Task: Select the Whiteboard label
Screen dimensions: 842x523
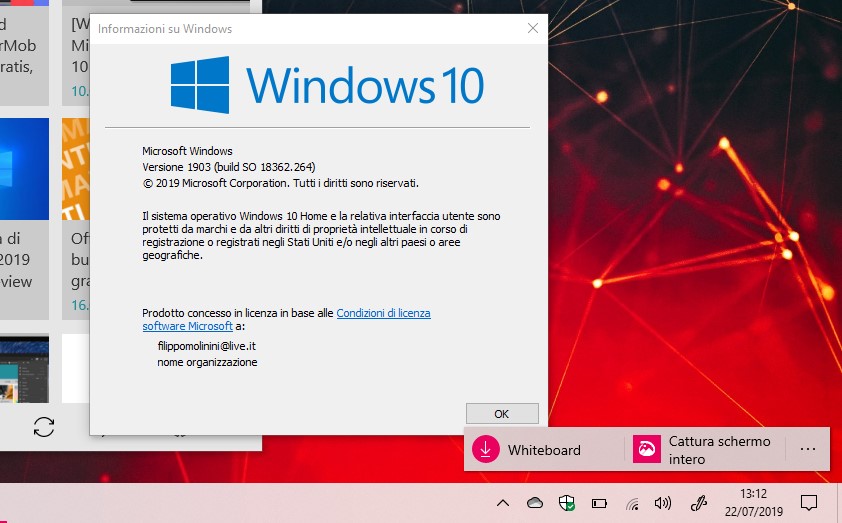Action: pos(544,450)
